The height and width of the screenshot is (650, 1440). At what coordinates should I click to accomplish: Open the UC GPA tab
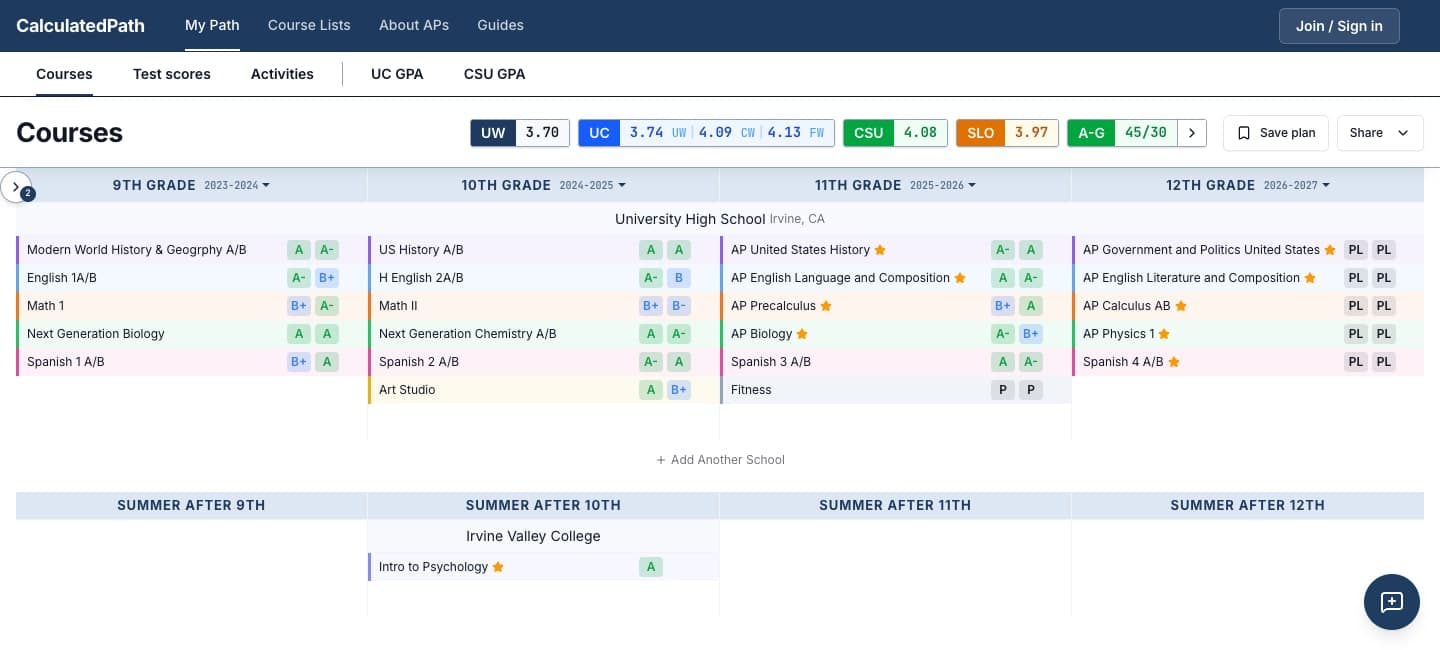397,74
